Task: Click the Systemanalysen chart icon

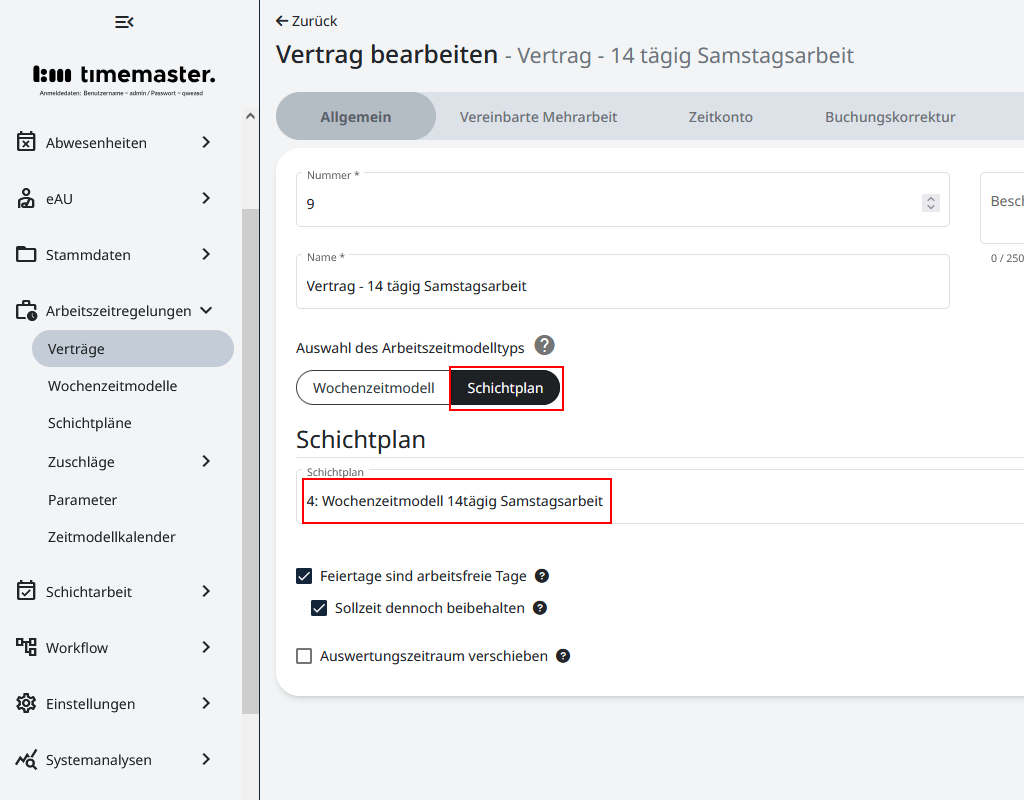Action: (x=26, y=759)
